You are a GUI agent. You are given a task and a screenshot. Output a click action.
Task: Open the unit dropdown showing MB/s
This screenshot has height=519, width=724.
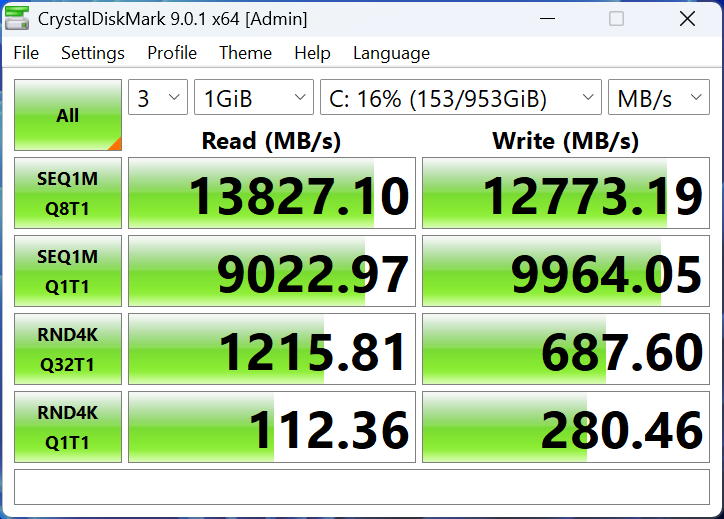(x=659, y=97)
